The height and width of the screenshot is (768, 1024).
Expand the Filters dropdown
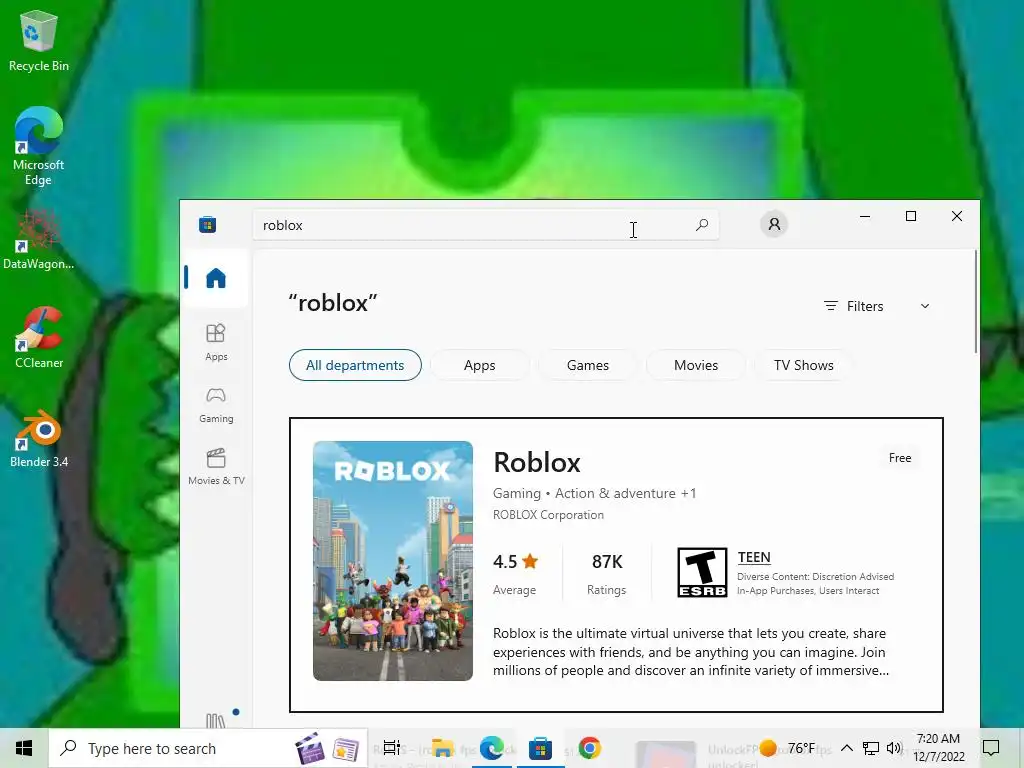tap(876, 306)
